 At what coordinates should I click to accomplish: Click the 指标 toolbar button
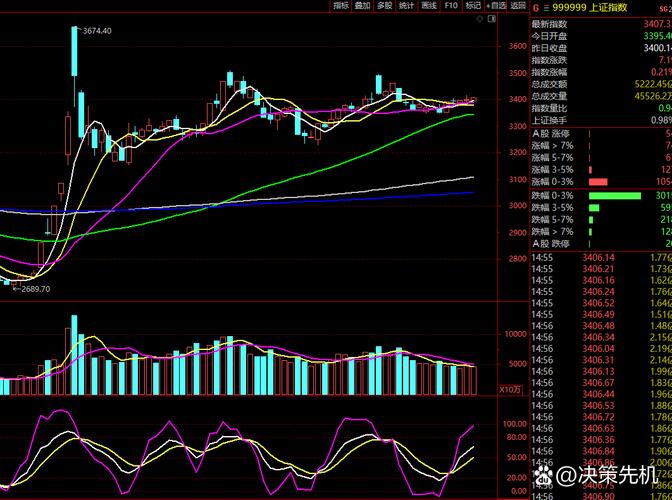point(341,6)
